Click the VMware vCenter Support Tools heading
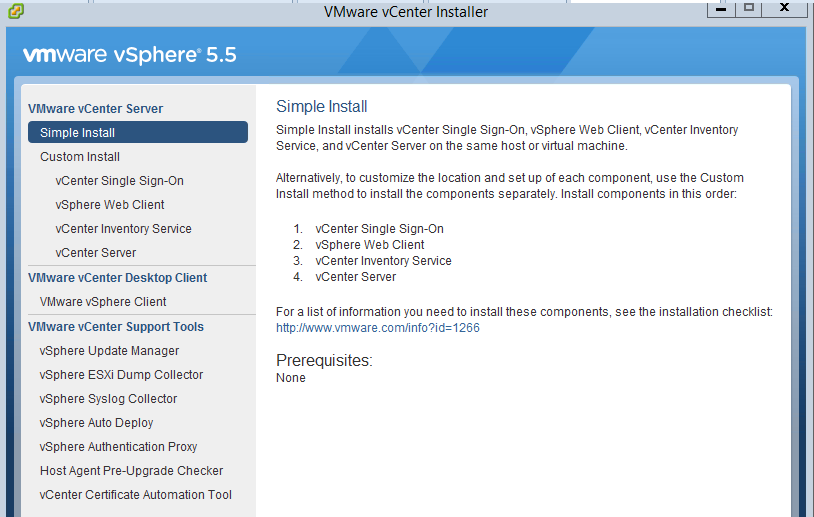Viewport: 814px width, 517px height. pos(116,326)
